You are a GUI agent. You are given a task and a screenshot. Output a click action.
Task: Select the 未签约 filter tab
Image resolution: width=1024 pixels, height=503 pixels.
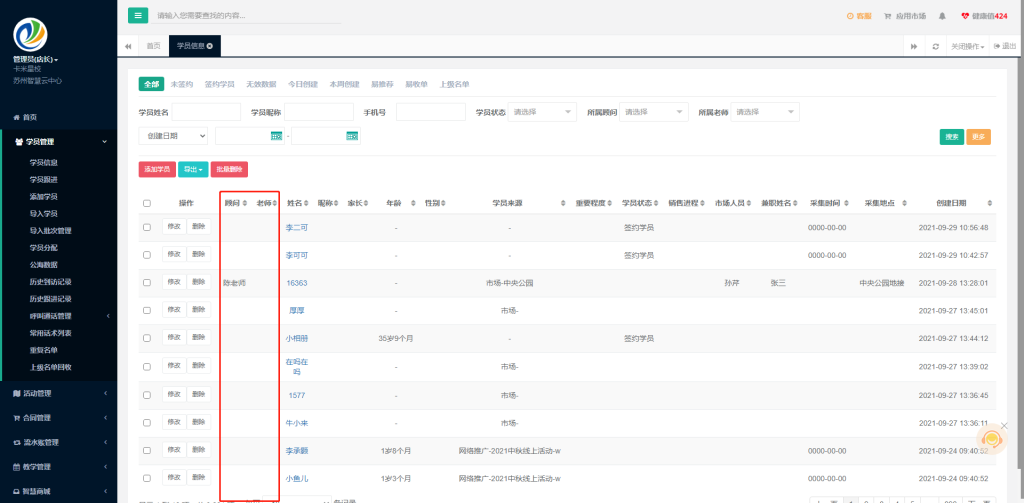point(182,84)
